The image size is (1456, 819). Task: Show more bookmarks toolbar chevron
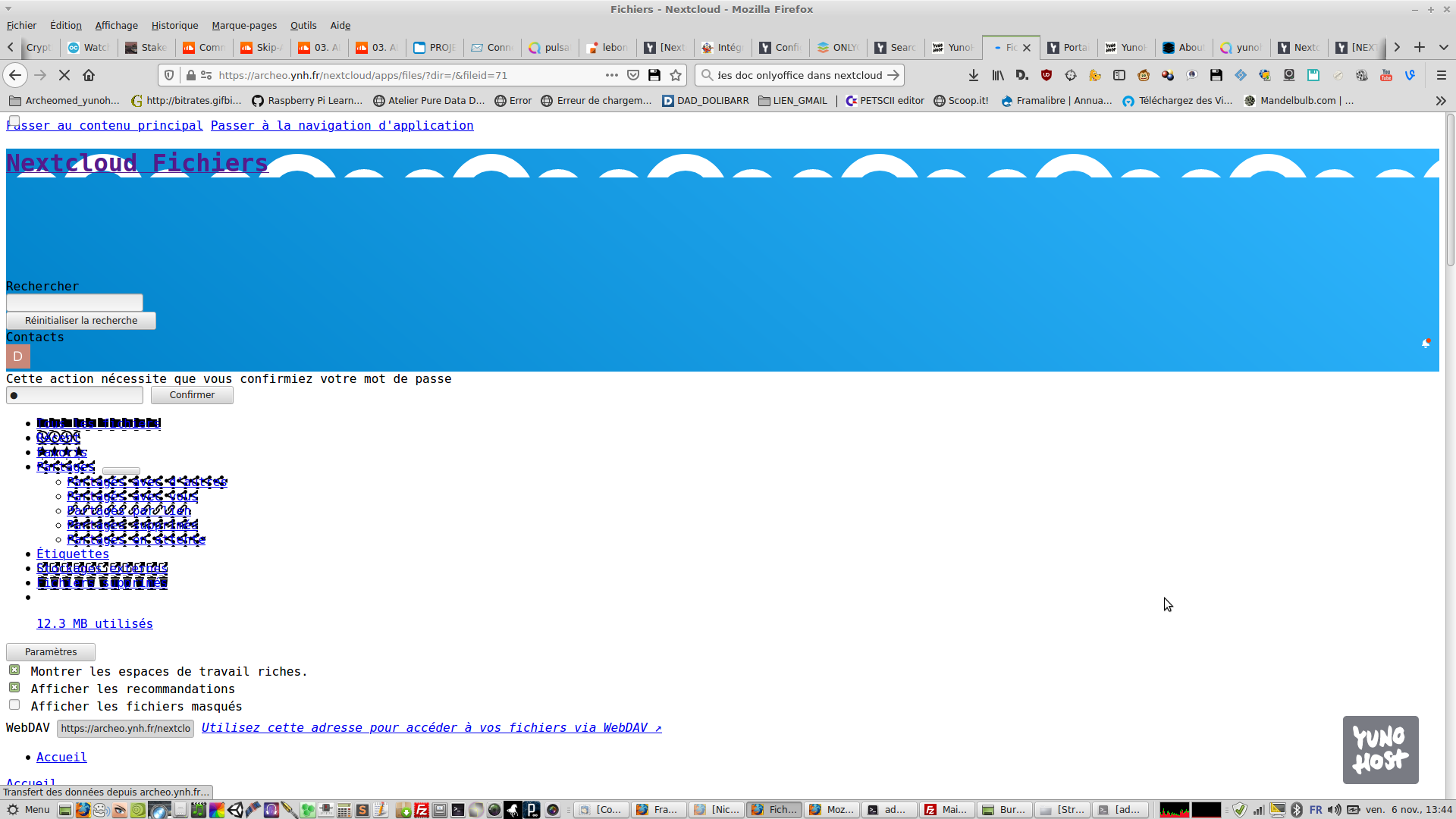(x=1440, y=101)
